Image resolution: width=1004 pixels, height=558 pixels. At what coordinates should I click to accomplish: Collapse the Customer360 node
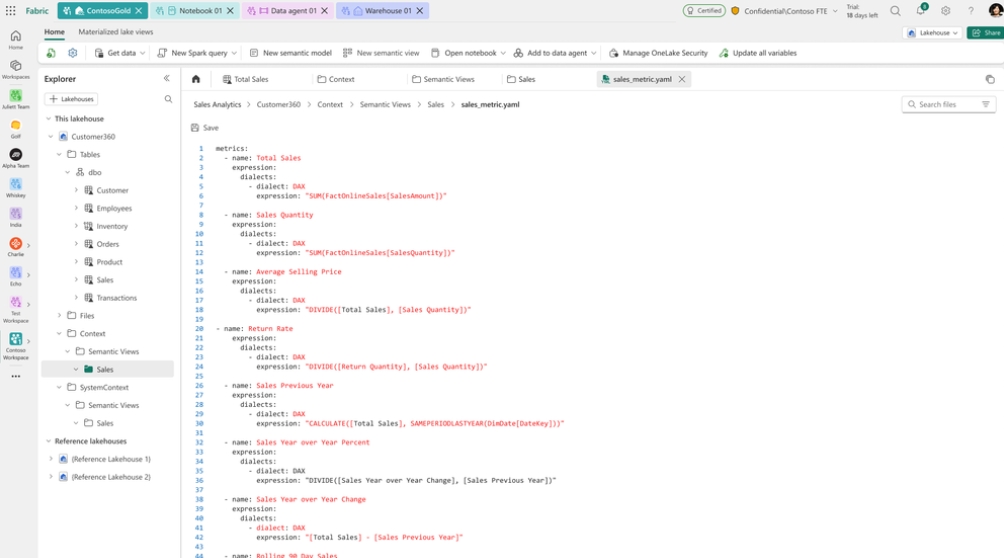pyautogui.click(x=51, y=136)
